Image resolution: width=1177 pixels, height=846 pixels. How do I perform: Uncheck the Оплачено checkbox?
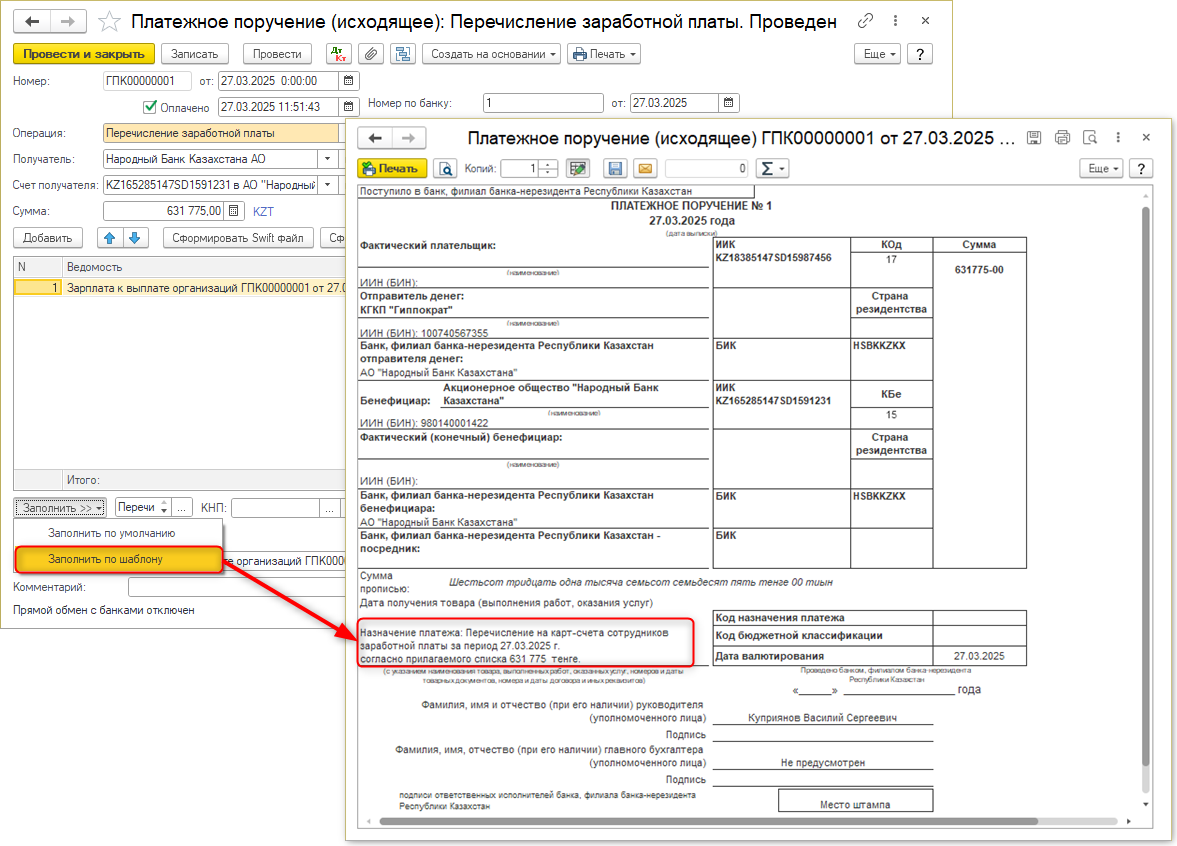point(151,107)
